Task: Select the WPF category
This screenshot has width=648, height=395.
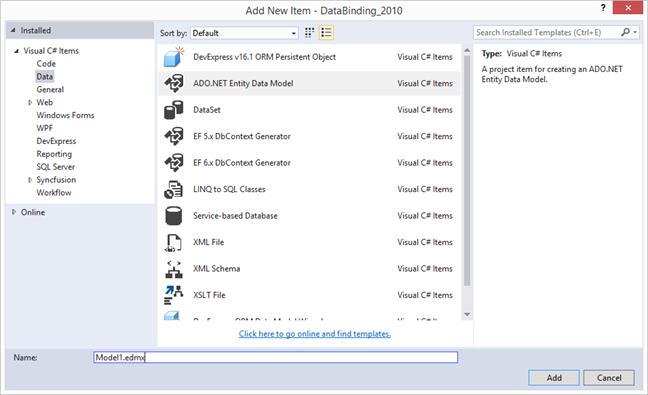Action: tap(45, 128)
